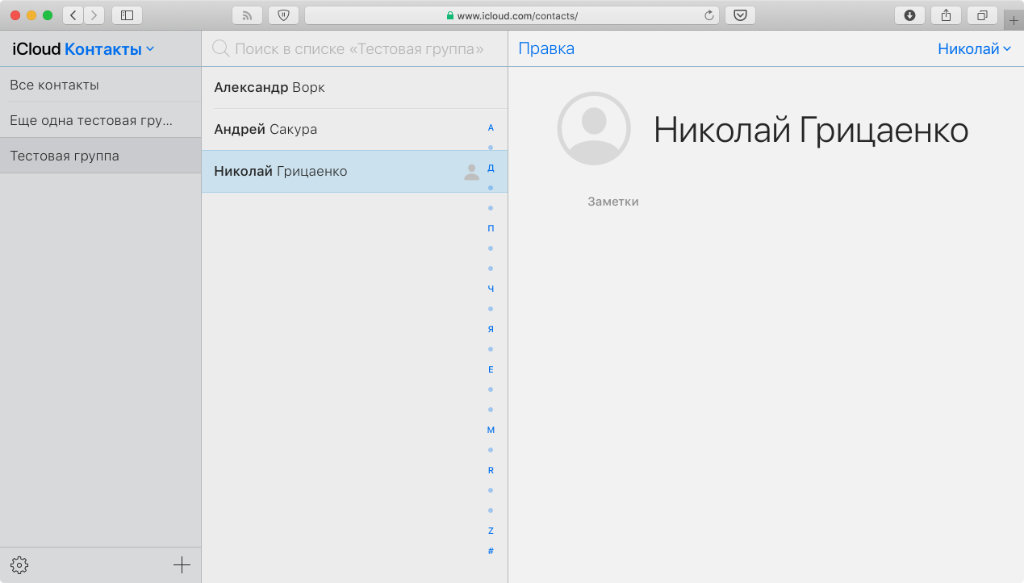Select contact Андрей Сакура

click(265, 129)
